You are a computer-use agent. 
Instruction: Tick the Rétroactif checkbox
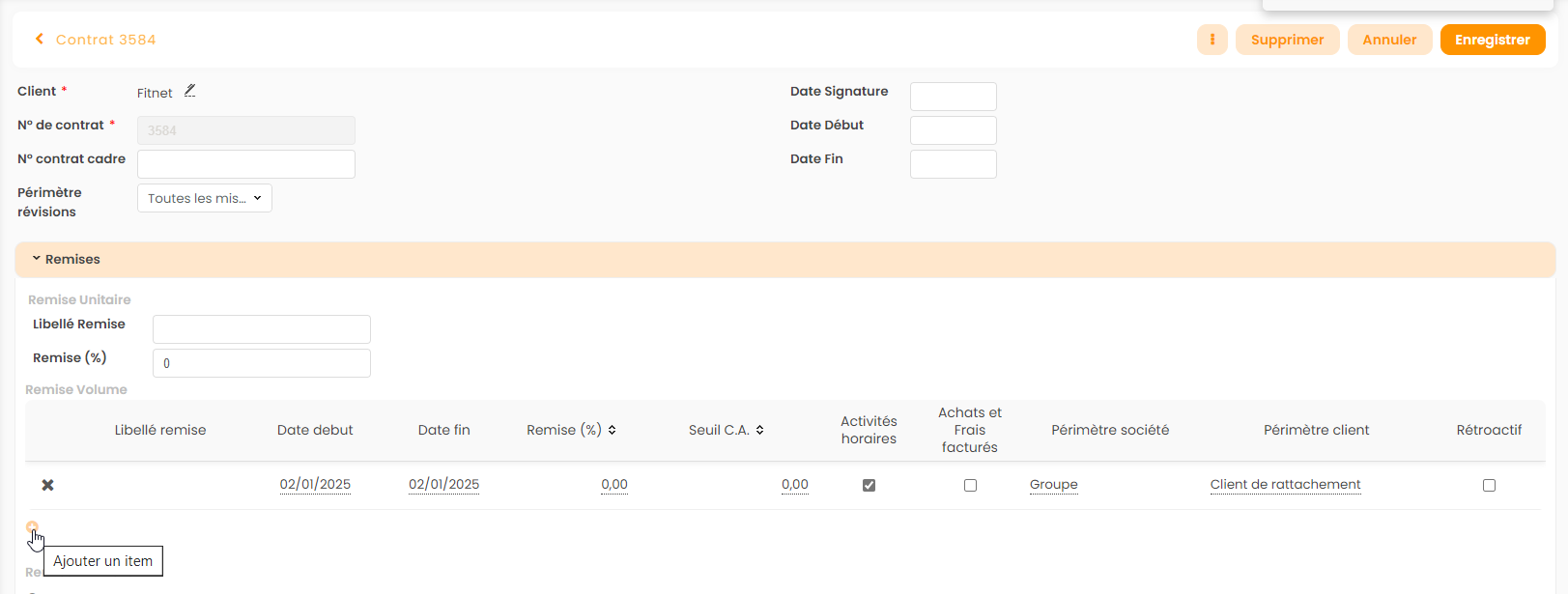(1489, 485)
